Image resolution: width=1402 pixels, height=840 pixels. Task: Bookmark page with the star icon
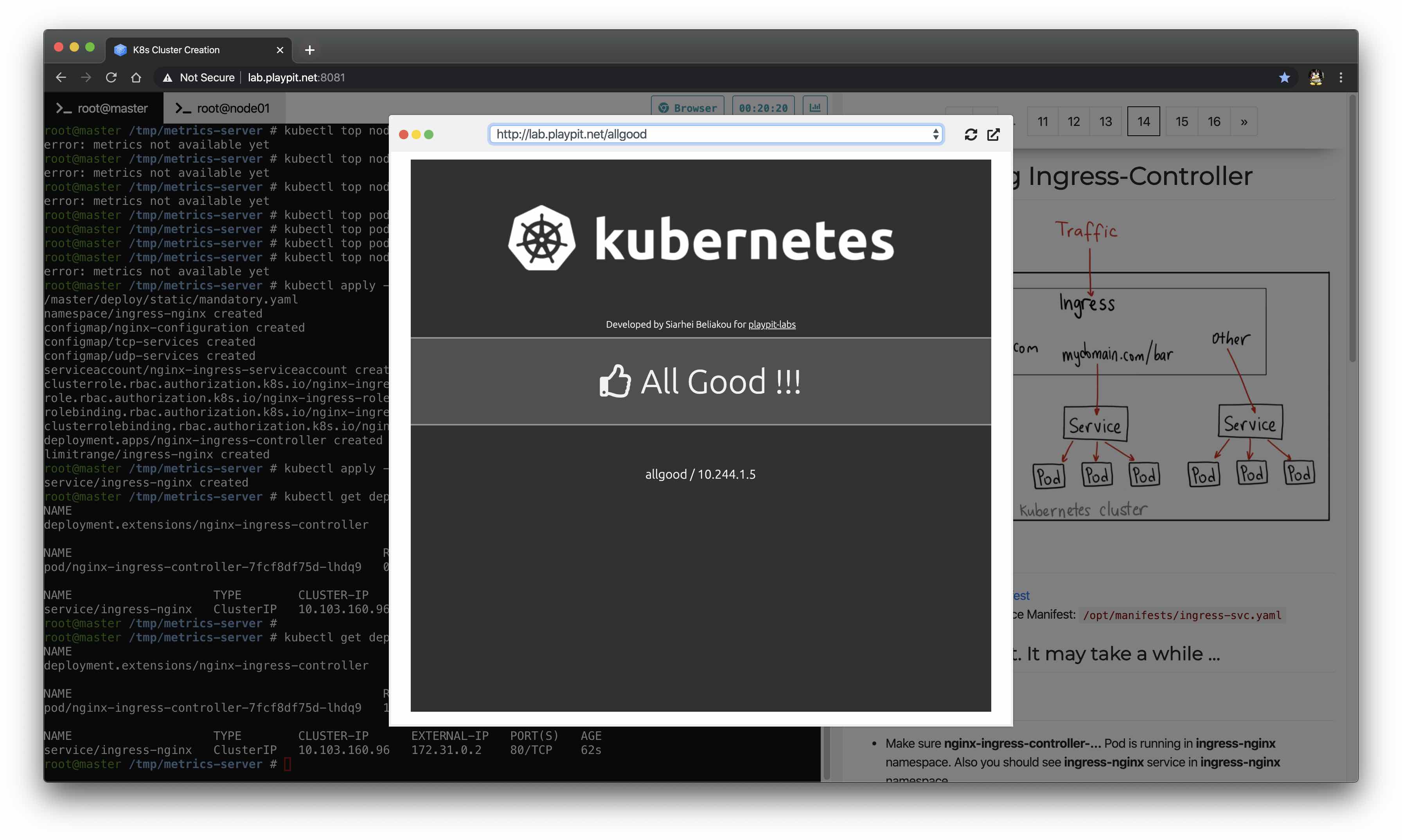tap(1284, 77)
